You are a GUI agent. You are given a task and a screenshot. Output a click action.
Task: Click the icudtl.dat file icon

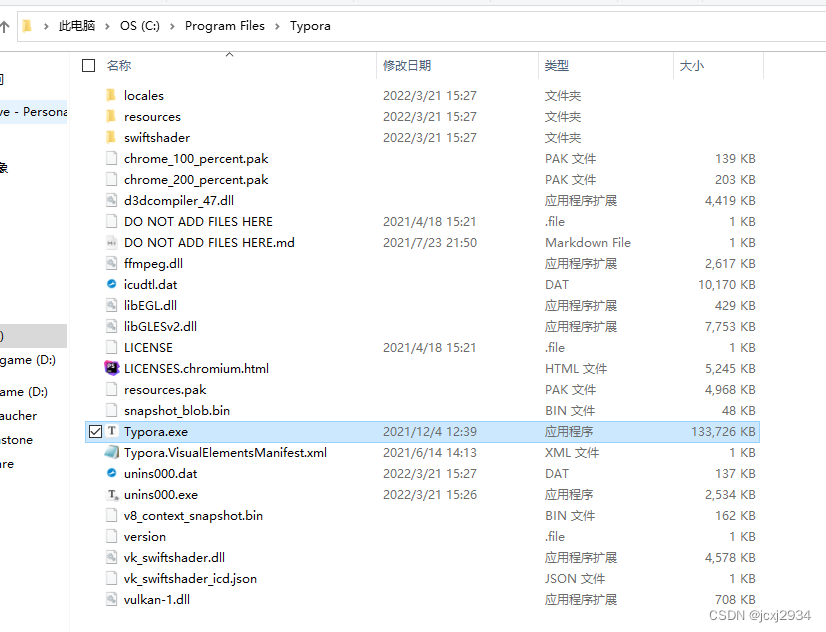tap(111, 284)
